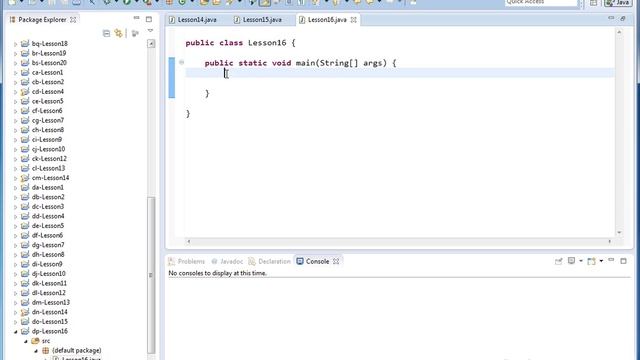640x360 pixels.
Task: Open Display Selected Console dropdown arrow
Action: [580, 261]
